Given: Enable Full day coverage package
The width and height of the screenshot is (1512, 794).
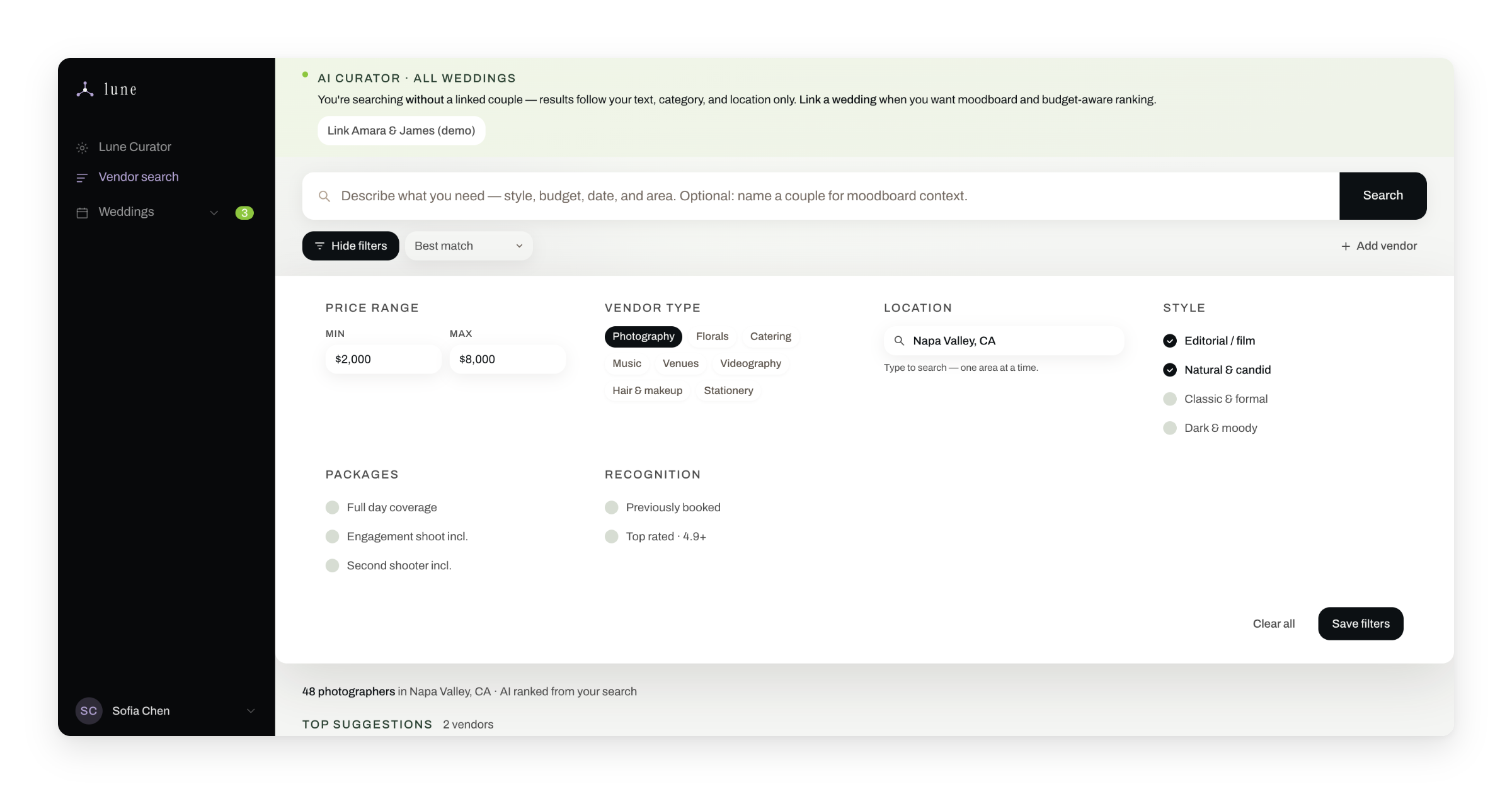Looking at the screenshot, I should pos(332,508).
